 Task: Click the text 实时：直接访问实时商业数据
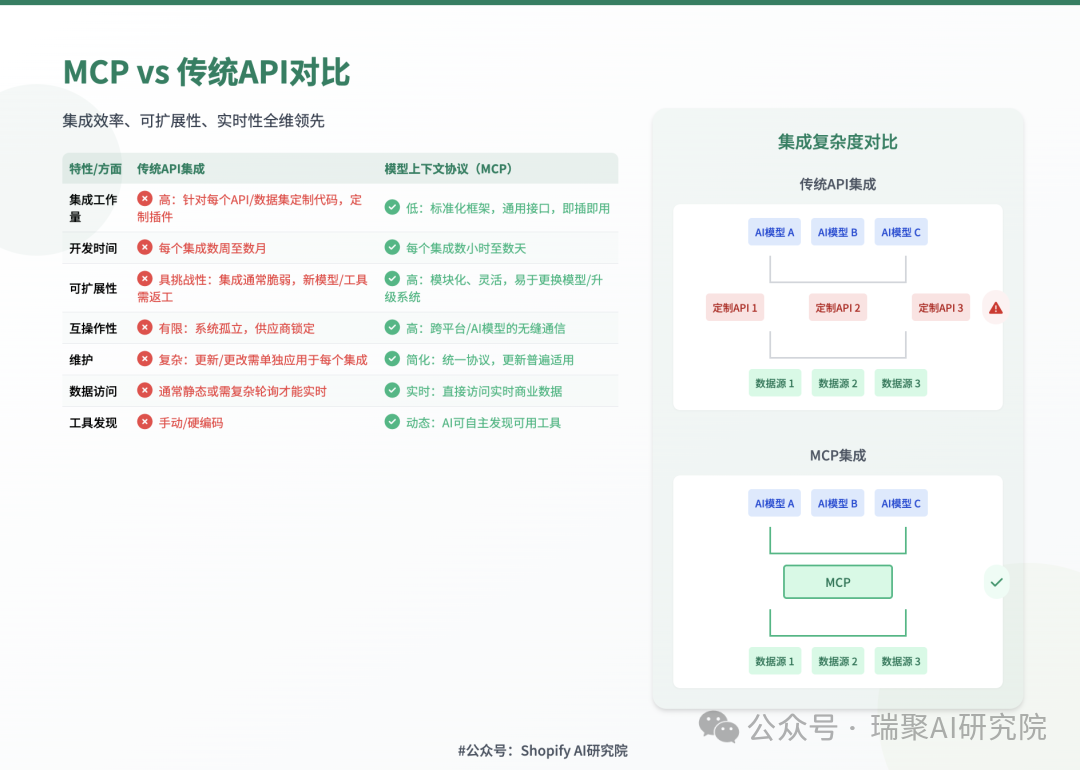tap(484, 391)
